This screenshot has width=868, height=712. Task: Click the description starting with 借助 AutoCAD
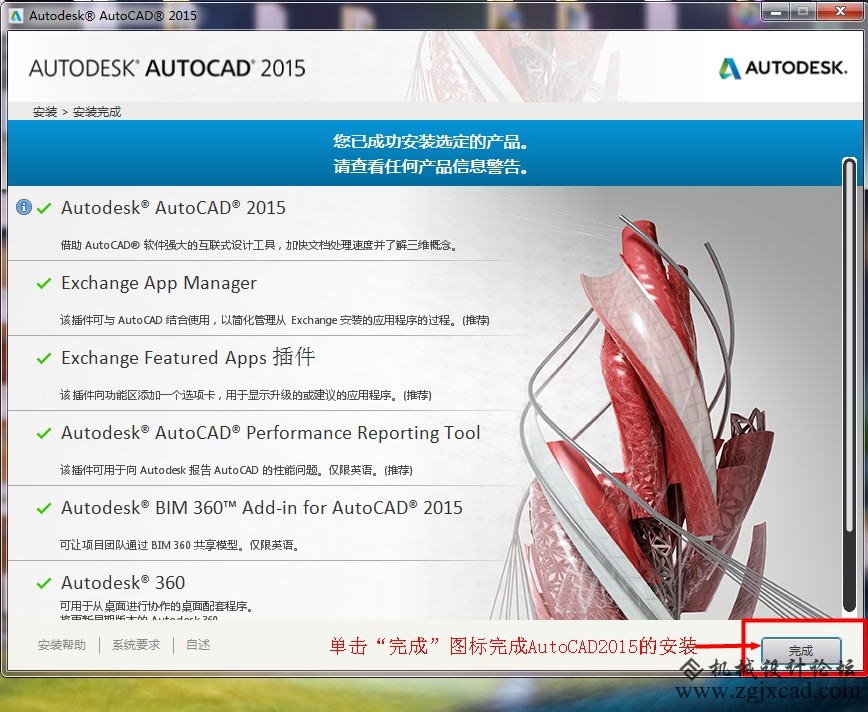coord(260,245)
